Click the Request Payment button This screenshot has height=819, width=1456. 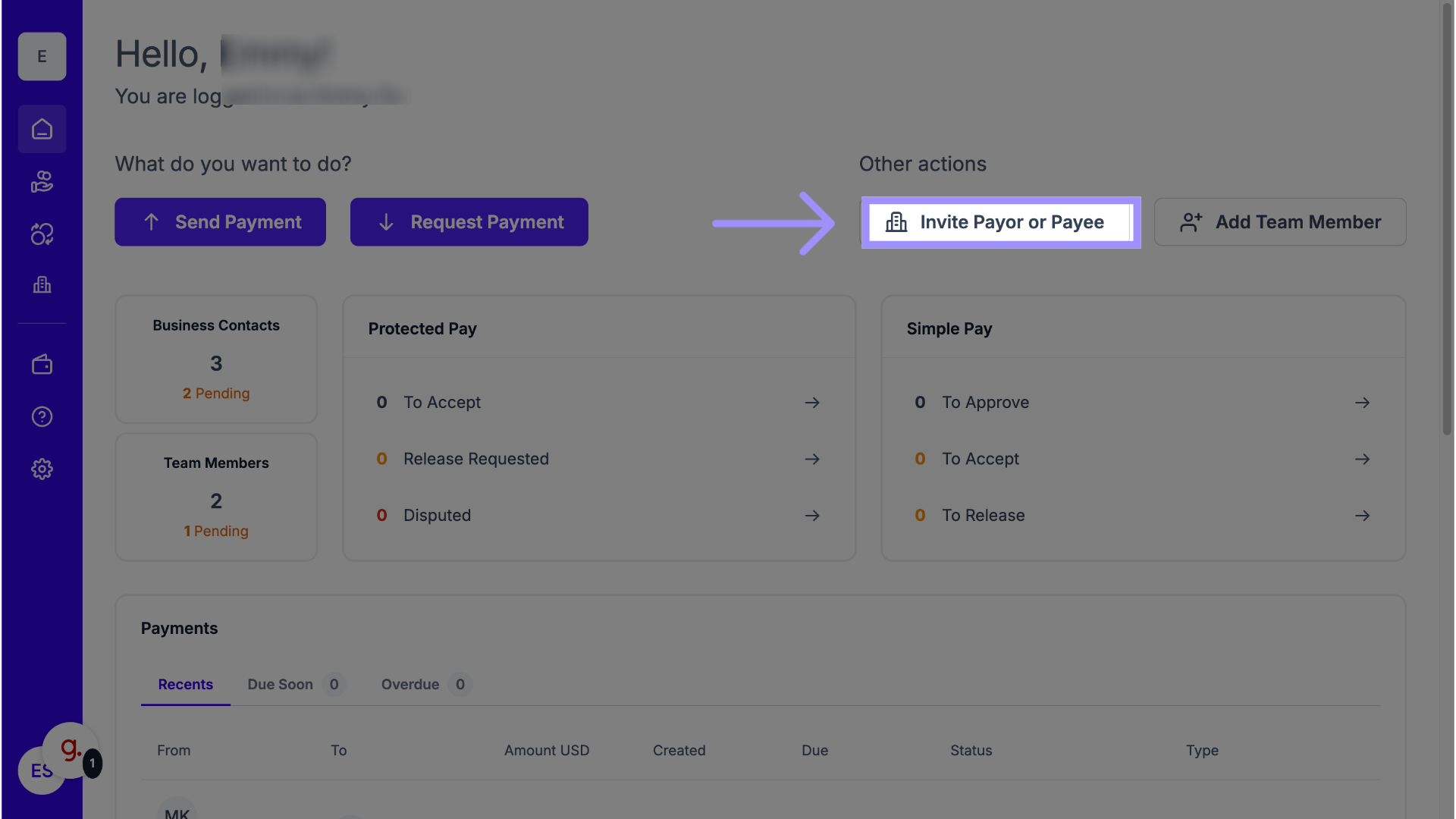[469, 222]
